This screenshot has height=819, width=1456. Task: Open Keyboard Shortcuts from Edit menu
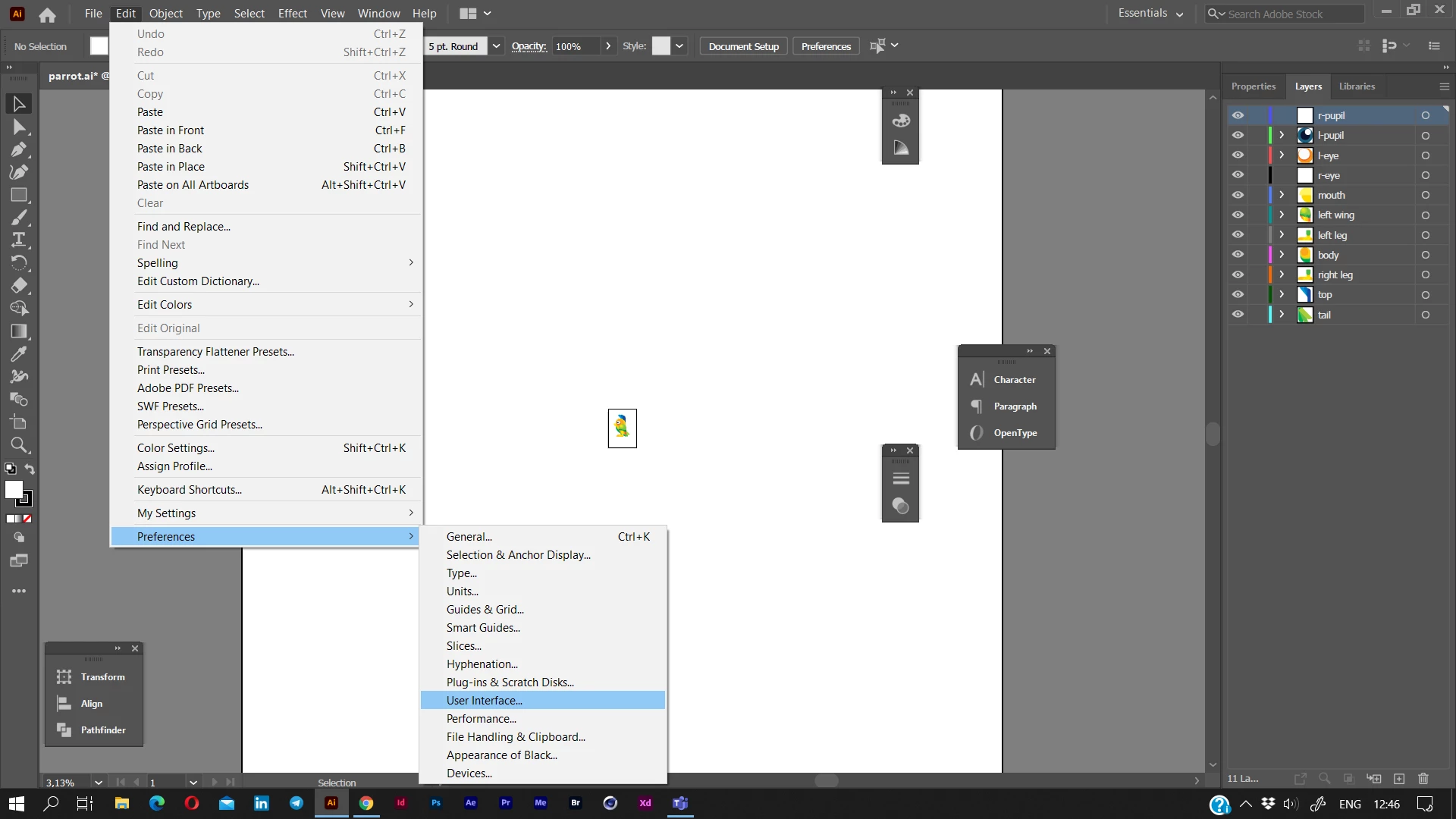(x=190, y=490)
